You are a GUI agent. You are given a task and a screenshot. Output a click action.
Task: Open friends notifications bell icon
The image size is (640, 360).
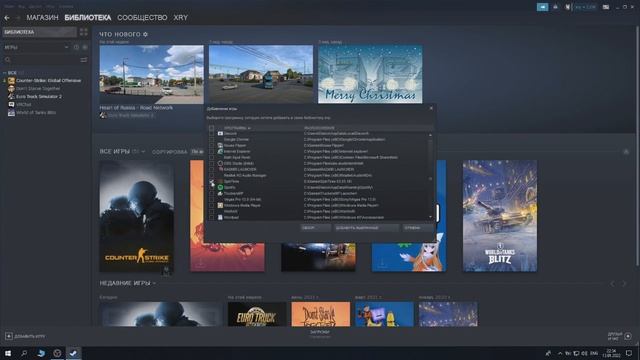(x=556, y=7)
